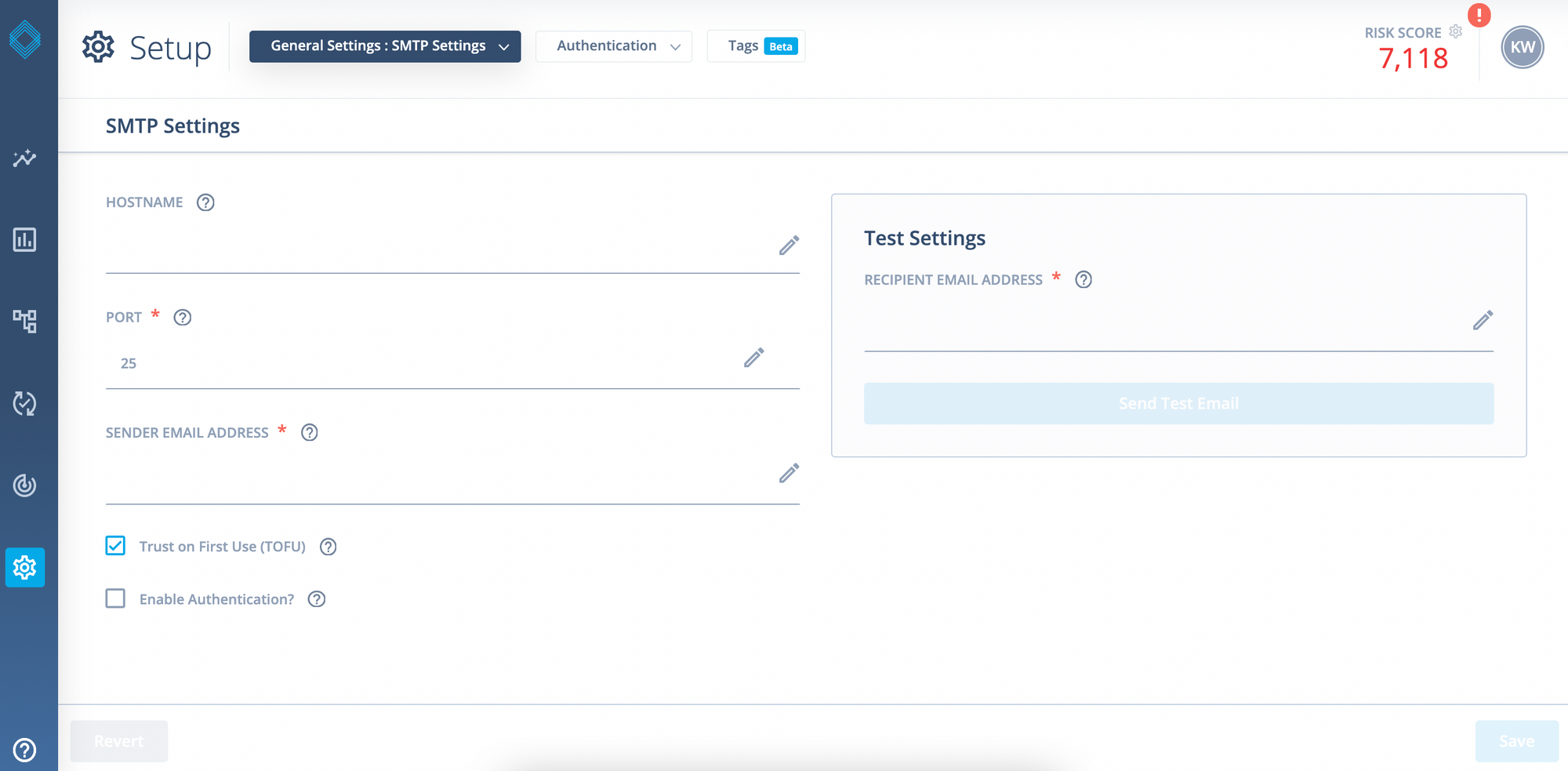The image size is (1568, 771).
Task: Switch to the Tags Beta tab
Action: [x=756, y=46]
